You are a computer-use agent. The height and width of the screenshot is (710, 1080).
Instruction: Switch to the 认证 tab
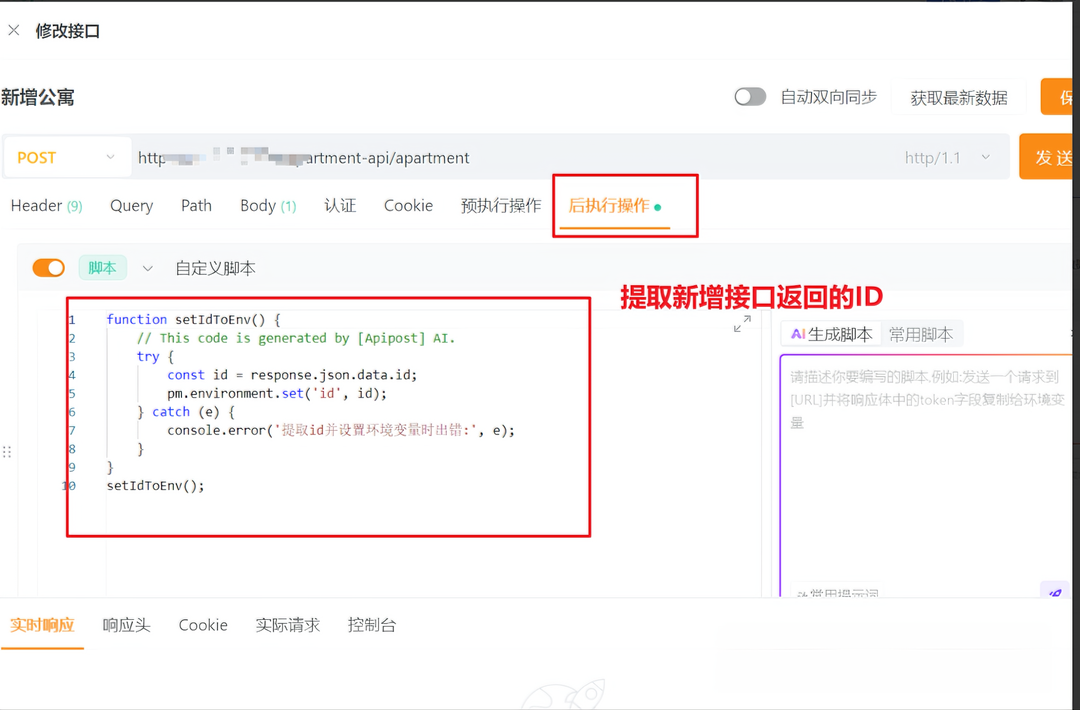pyautogui.click(x=340, y=205)
